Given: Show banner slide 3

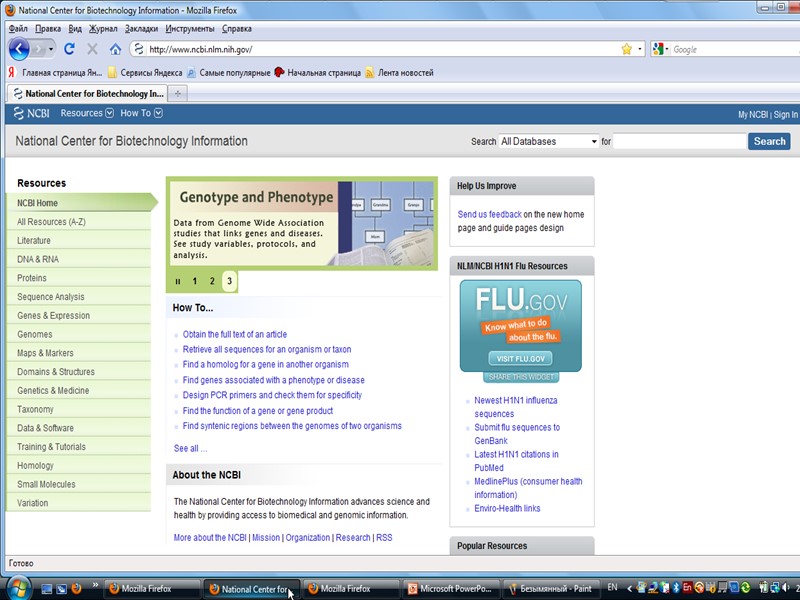Looking at the screenshot, I should pyautogui.click(x=230, y=281).
